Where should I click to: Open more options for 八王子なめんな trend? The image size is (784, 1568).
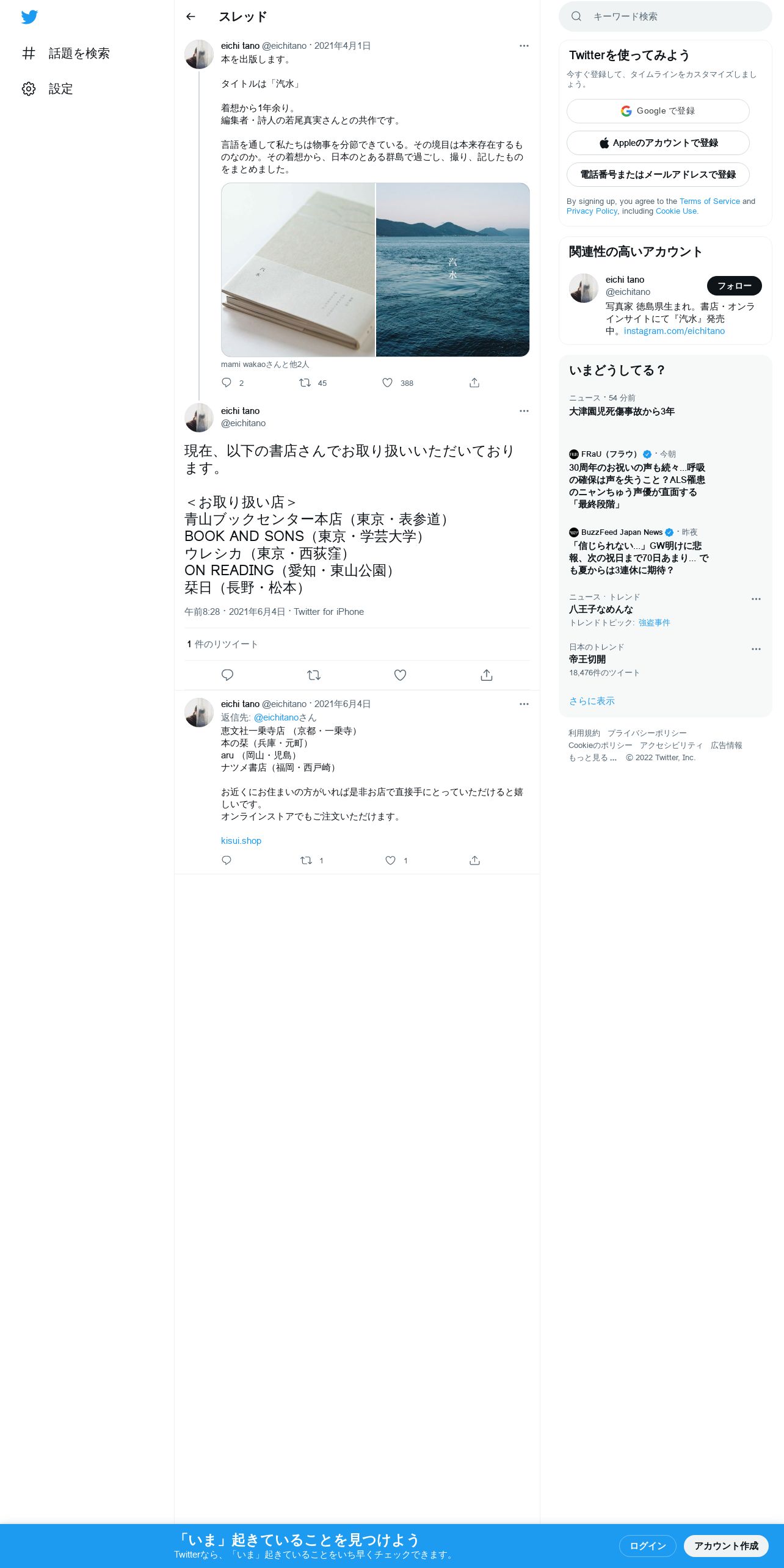pos(756,599)
